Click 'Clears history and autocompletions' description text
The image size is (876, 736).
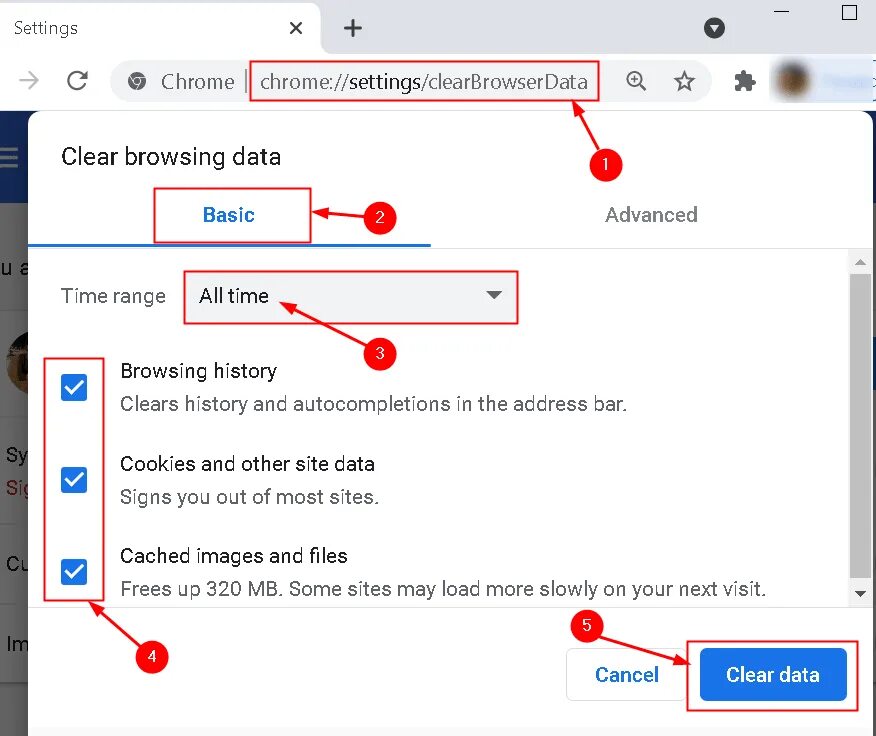point(373,404)
